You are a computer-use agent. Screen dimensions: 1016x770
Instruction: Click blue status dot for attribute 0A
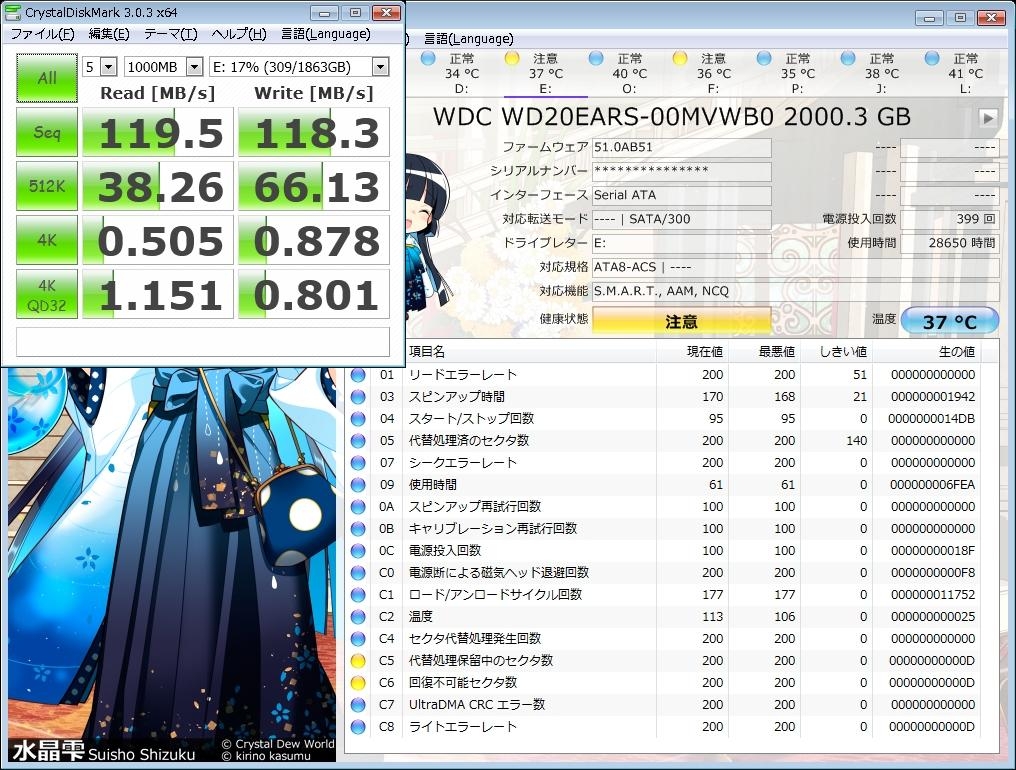(x=358, y=507)
